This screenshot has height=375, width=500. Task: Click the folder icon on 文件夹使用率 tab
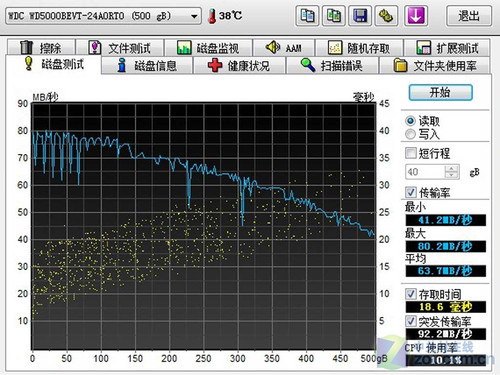tap(400, 65)
